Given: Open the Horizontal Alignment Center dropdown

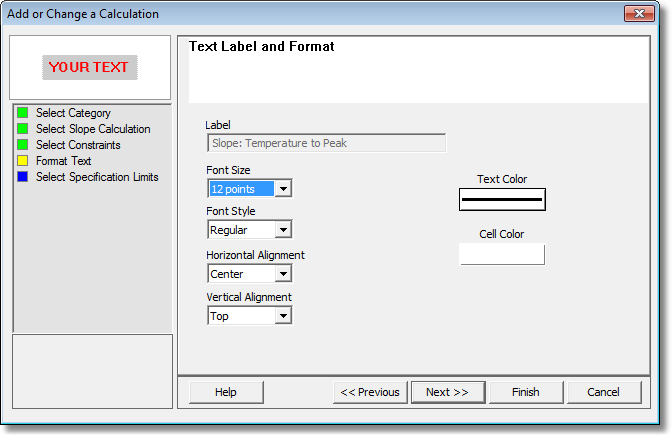Looking at the screenshot, I should (283, 273).
